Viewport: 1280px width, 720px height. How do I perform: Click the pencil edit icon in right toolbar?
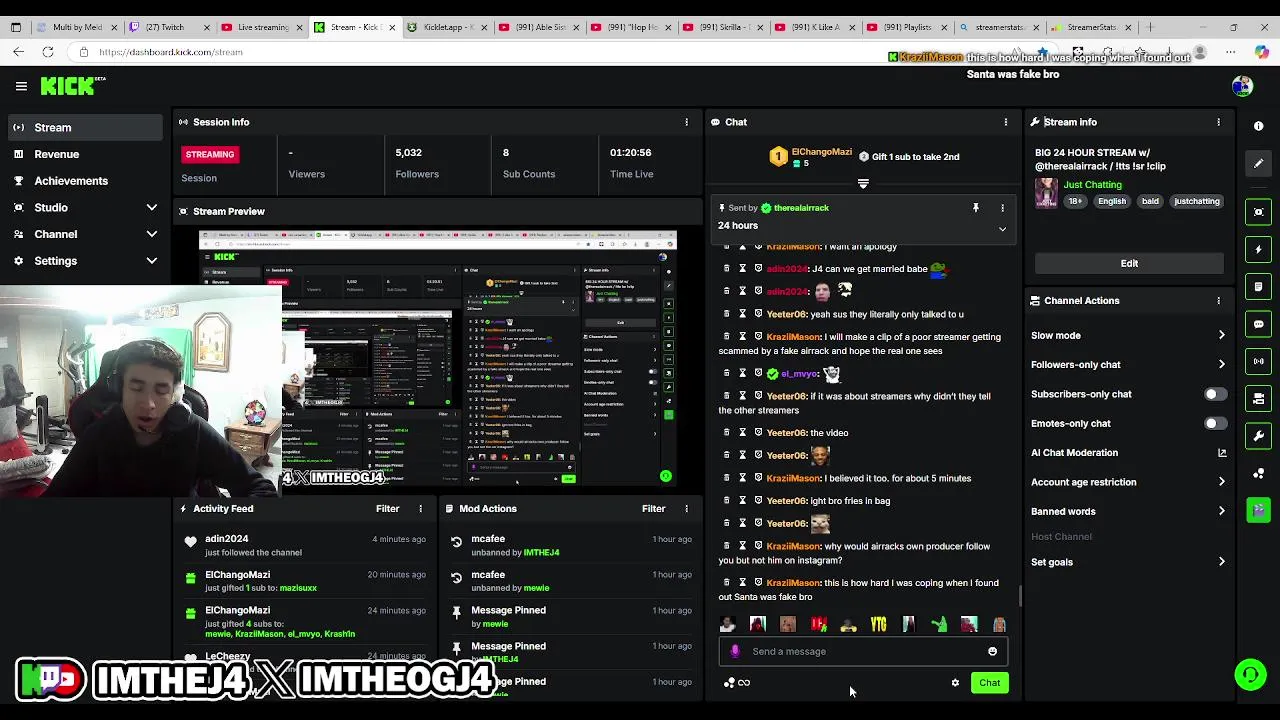1258,163
